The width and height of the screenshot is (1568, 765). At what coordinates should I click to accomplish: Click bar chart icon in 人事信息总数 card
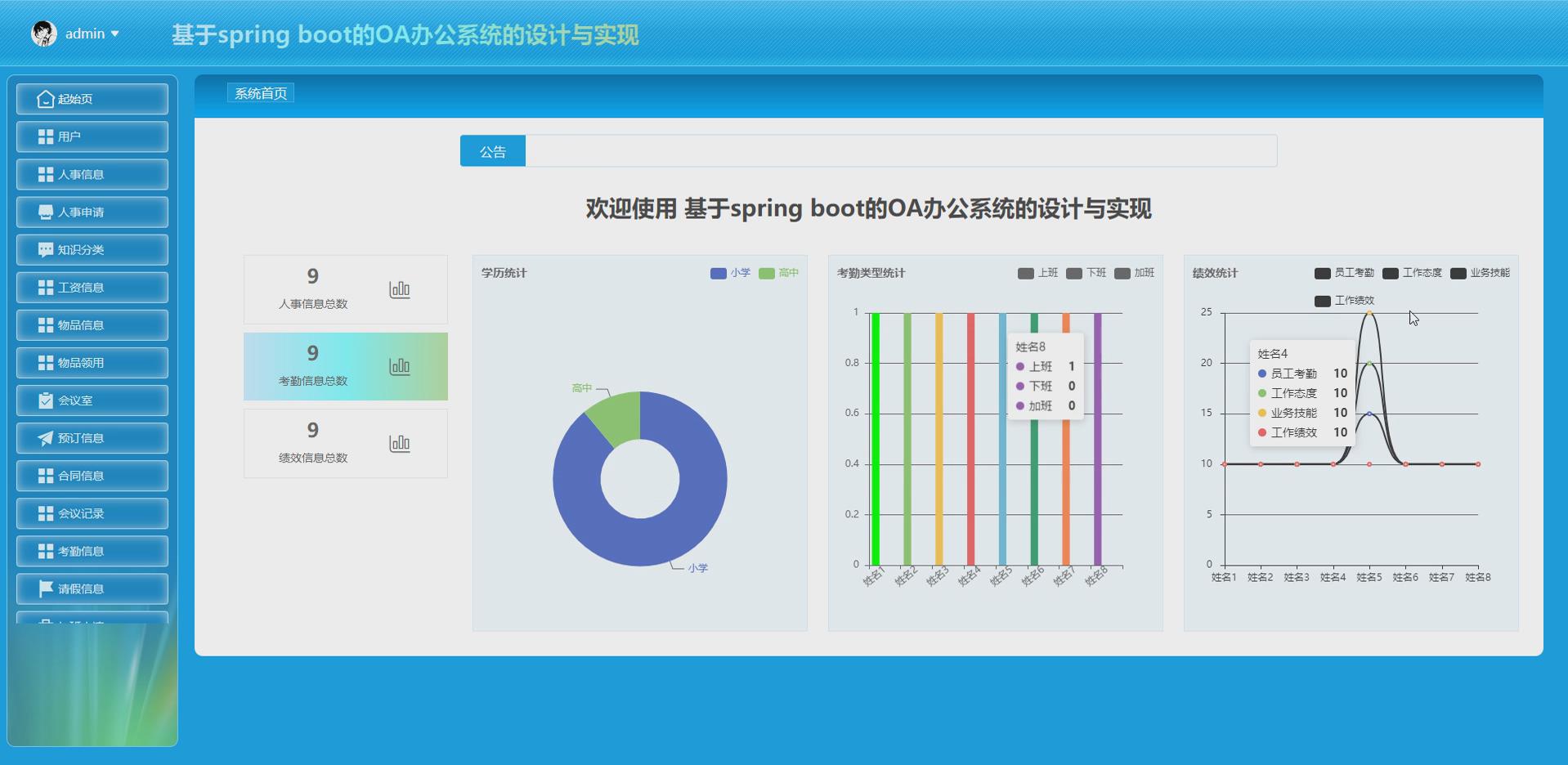(x=400, y=289)
